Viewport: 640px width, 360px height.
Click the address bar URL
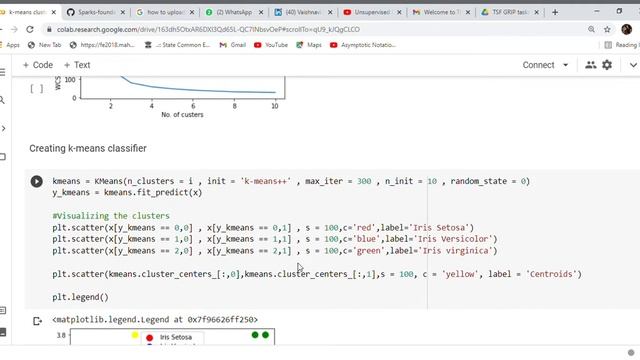(x=208, y=29)
